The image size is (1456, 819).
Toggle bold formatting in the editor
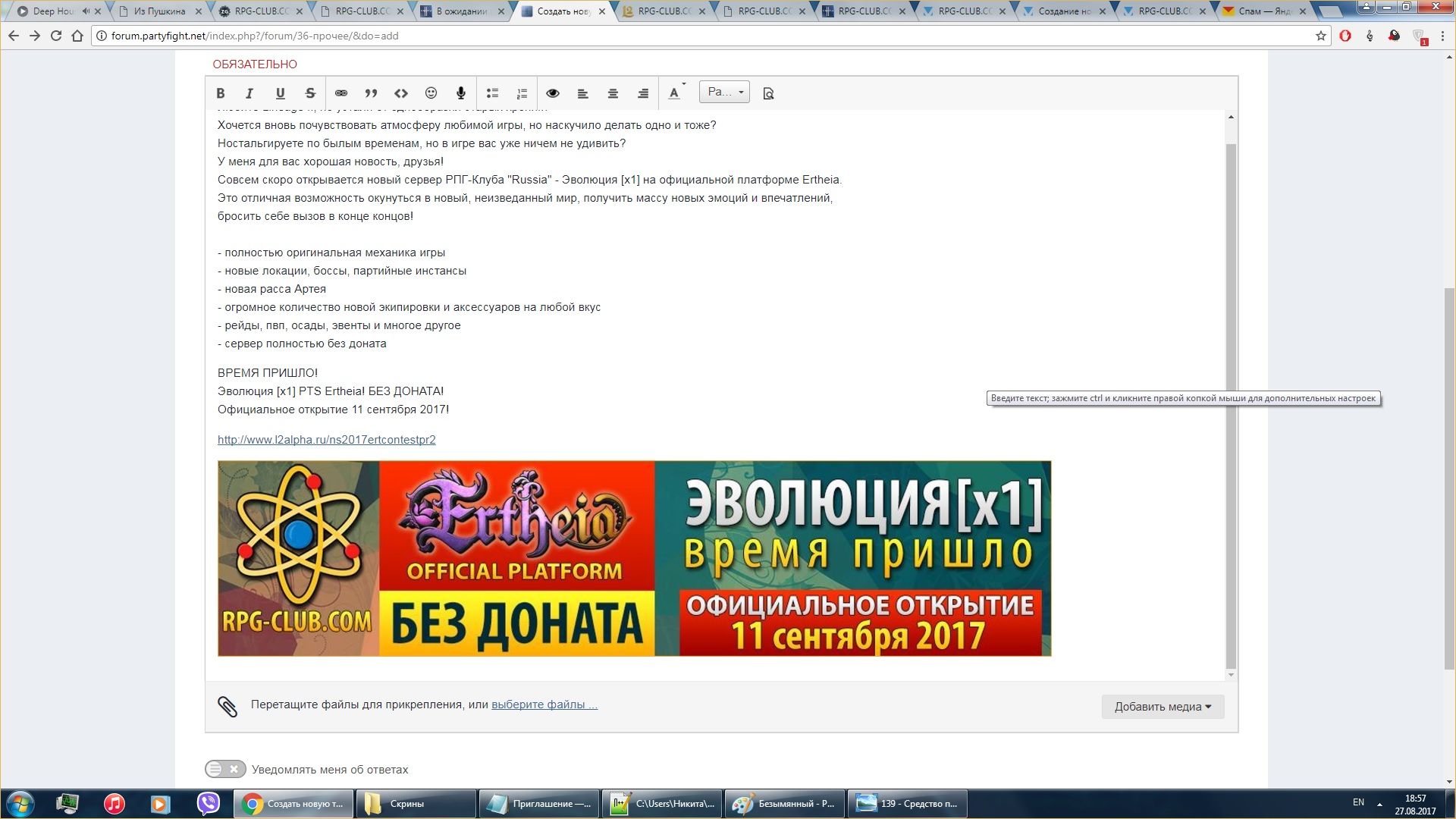(x=221, y=93)
